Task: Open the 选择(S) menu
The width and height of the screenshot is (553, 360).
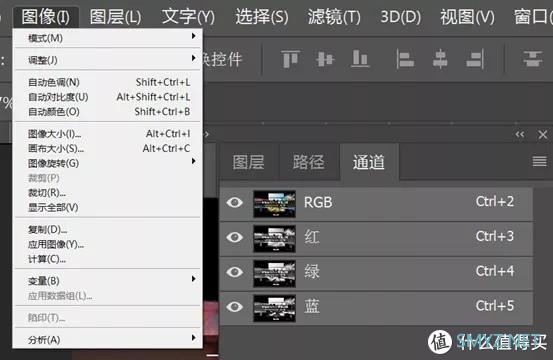Action: click(x=262, y=17)
